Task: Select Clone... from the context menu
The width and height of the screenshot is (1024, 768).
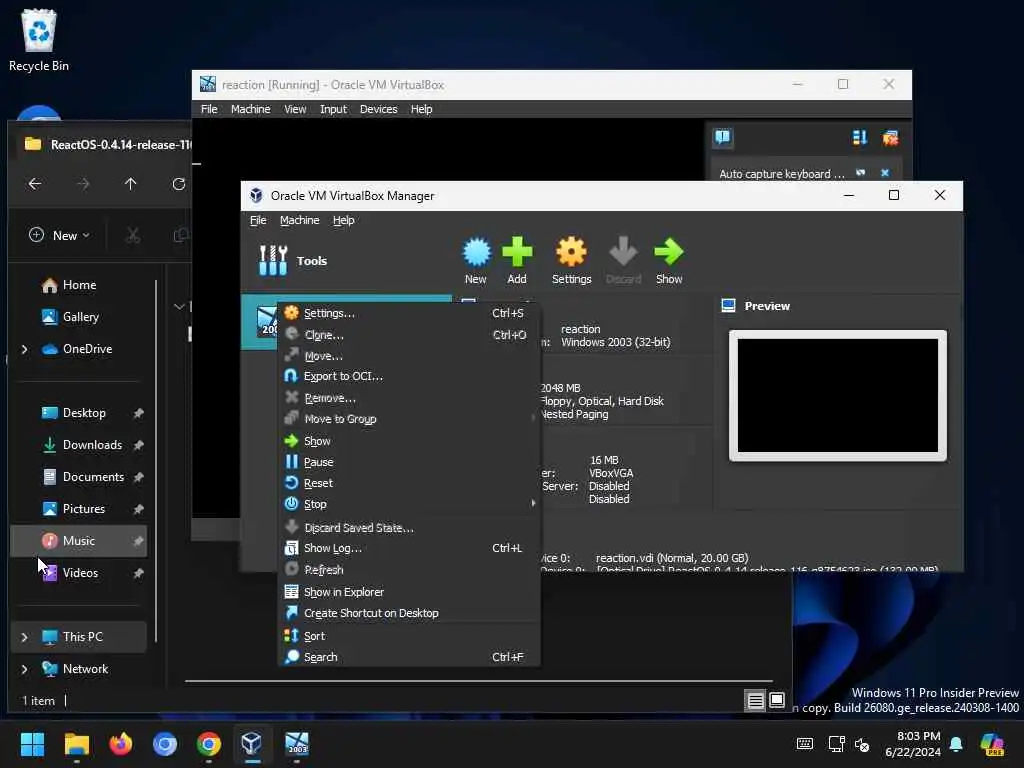Action: point(409,335)
